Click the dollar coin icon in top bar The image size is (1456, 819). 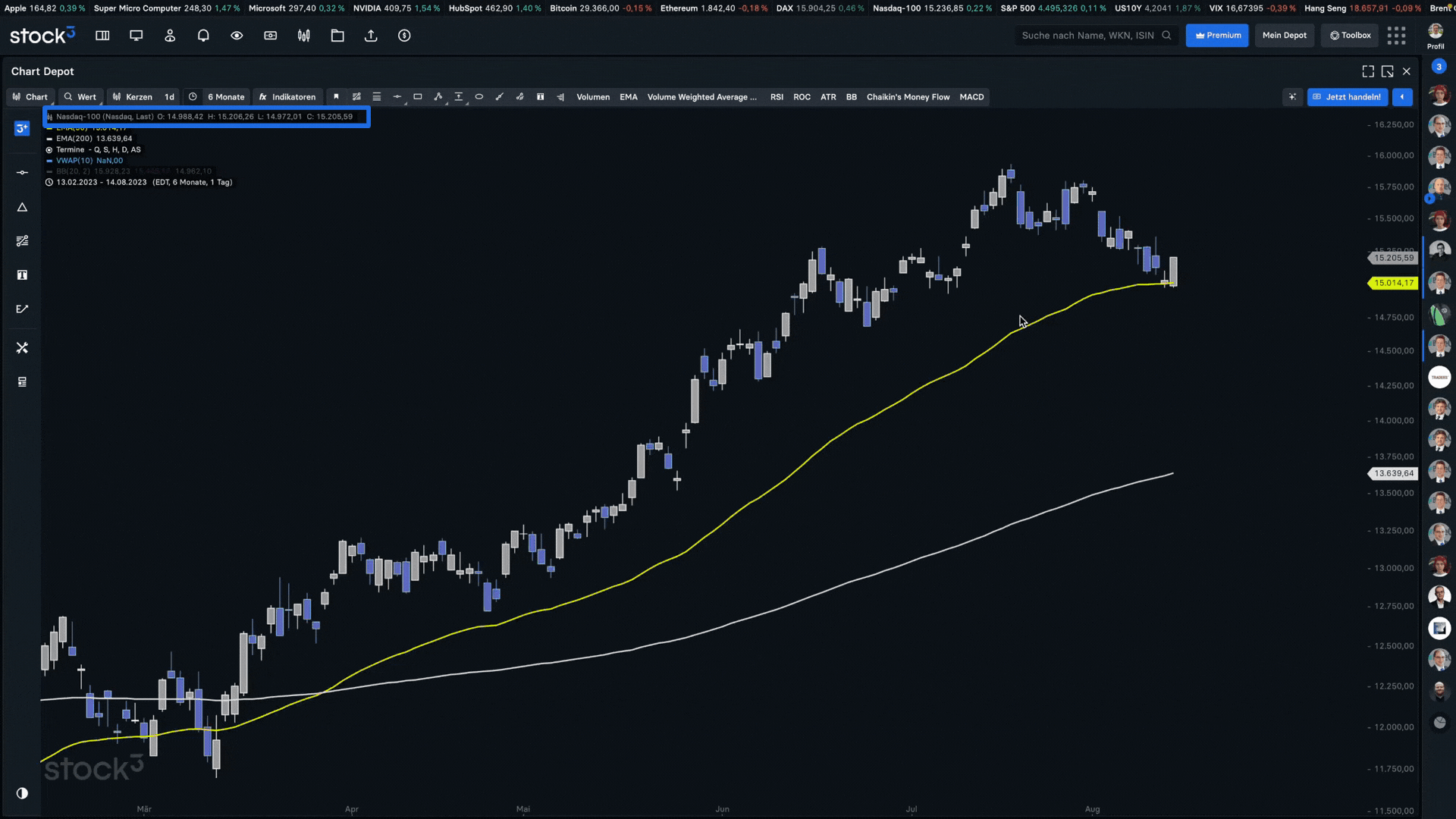coord(404,36)
